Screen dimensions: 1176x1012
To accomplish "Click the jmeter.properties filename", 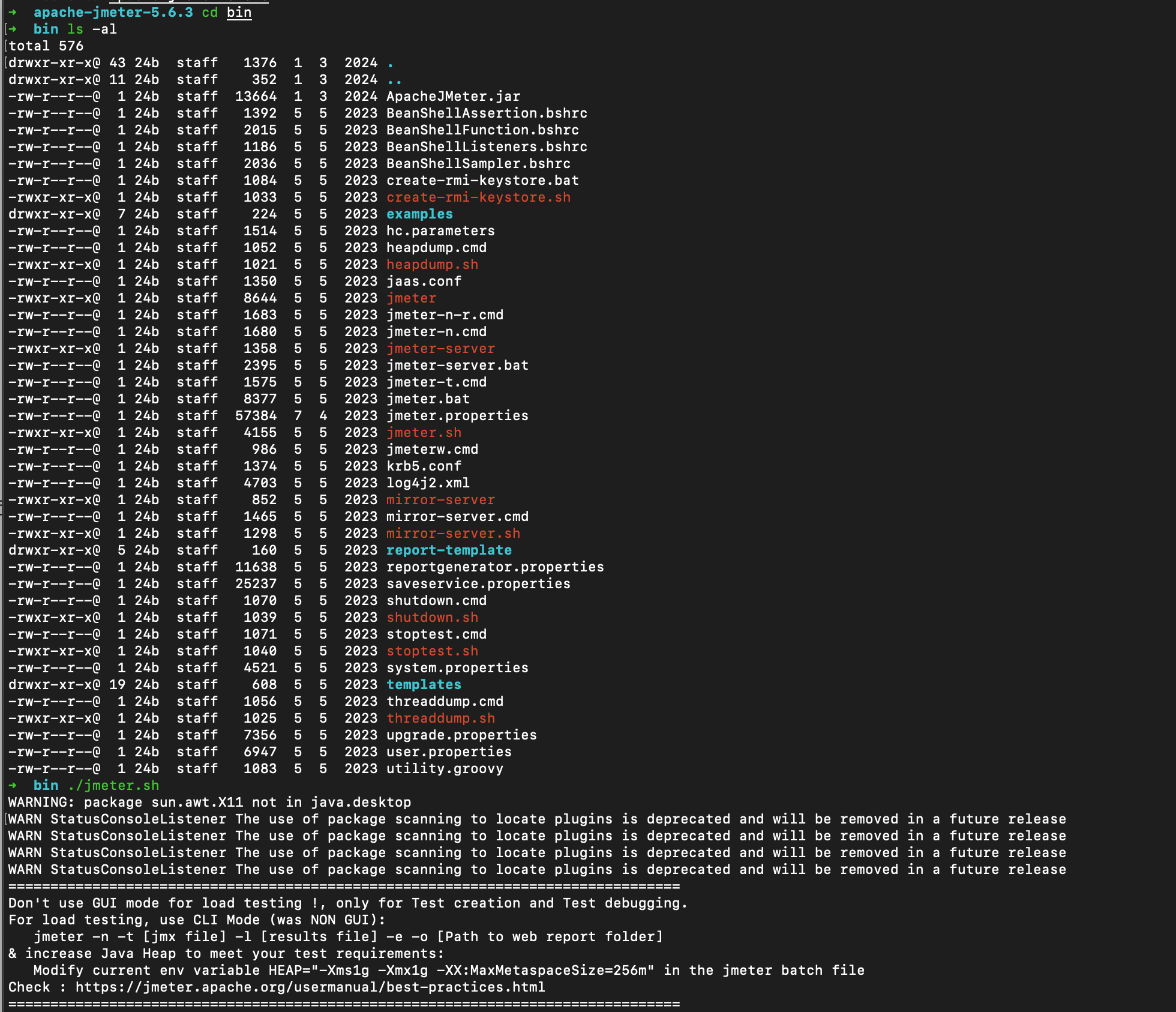I will [457, 415].
